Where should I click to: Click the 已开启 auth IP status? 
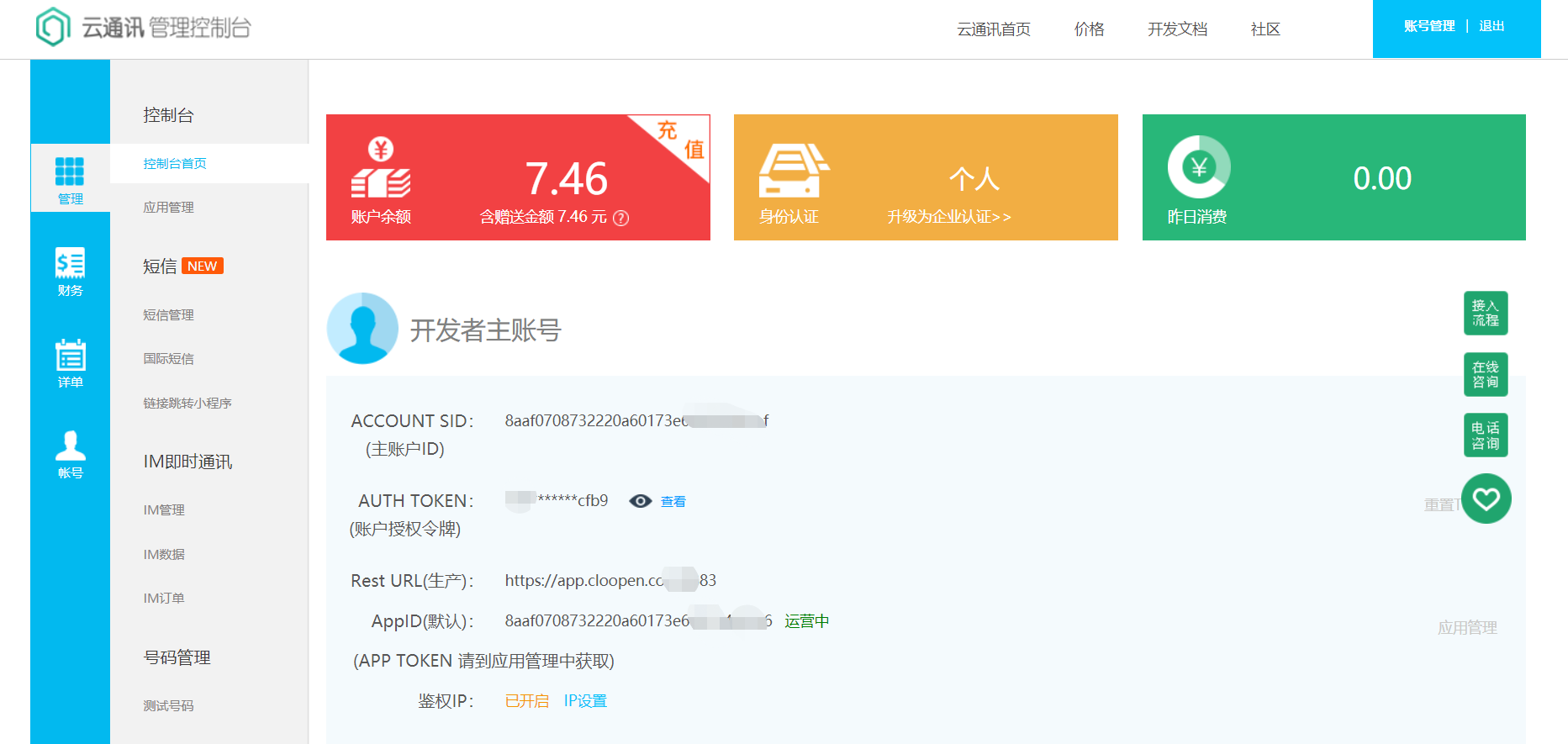[x=527, y=701]
